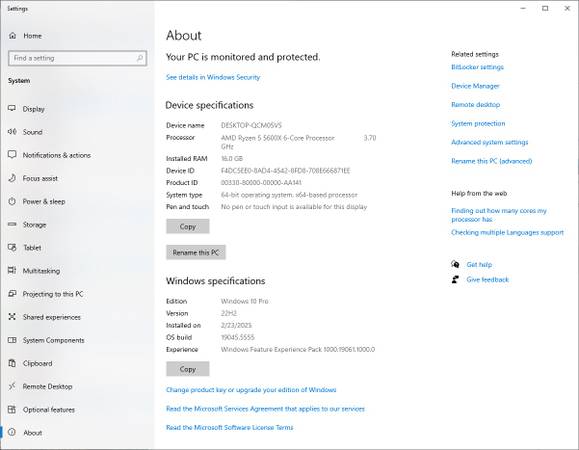This screenshot has height=450, width=579.
Task: Select Optional features in sidebar
Action: tap(49, 410)
